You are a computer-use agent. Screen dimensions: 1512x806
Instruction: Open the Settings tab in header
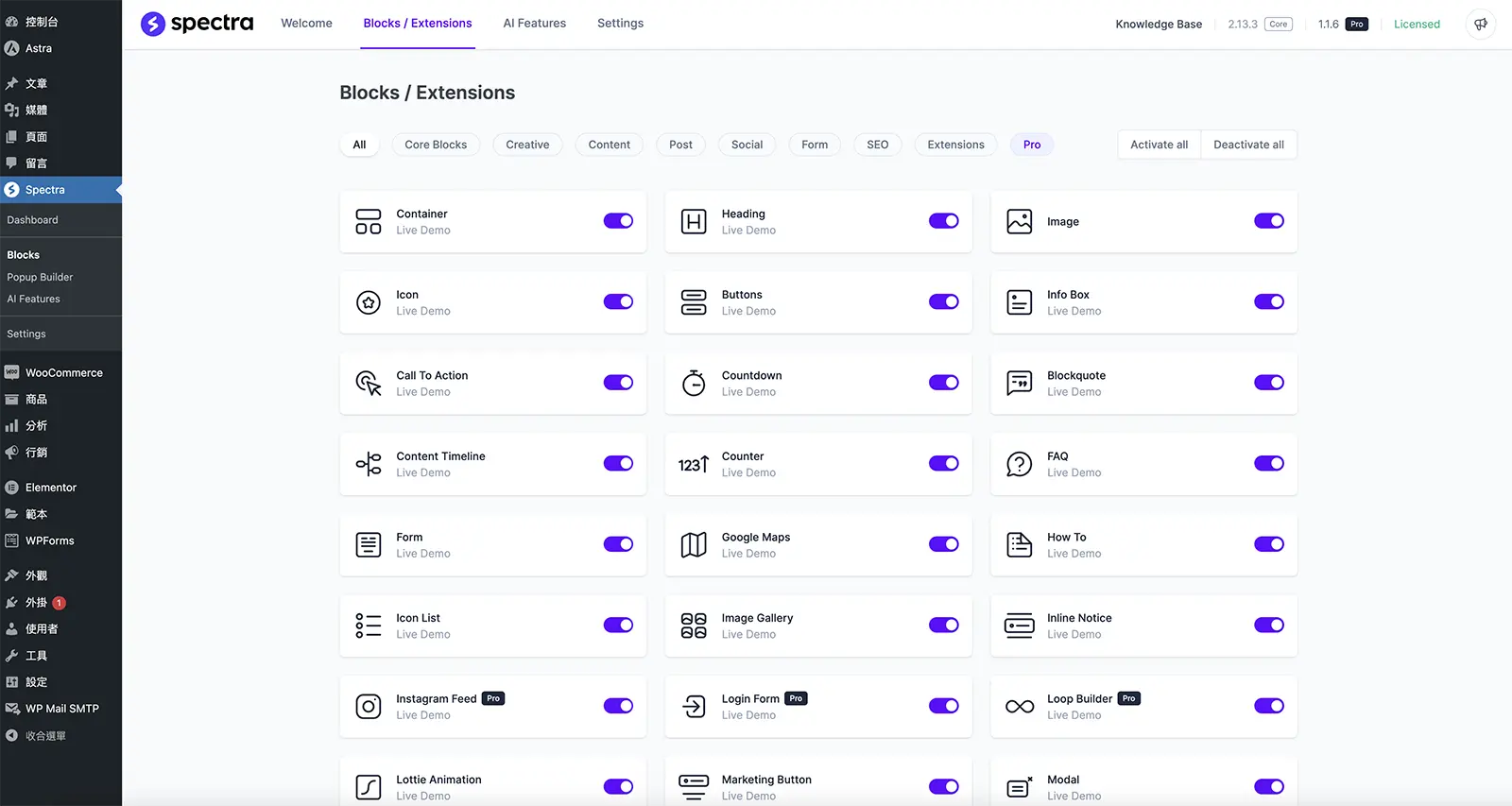(x=620, y=24)
